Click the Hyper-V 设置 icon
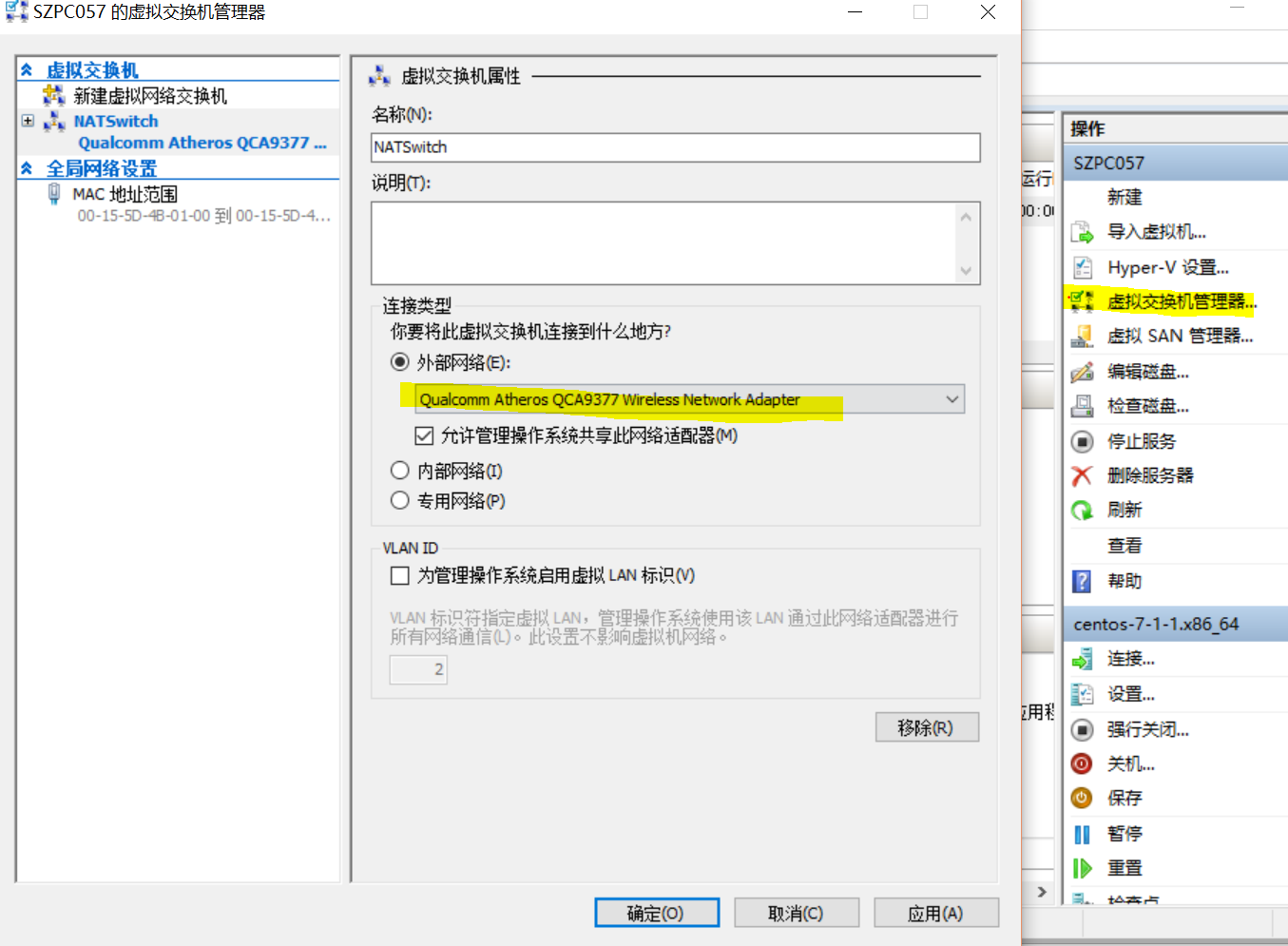 [1082, 267]
